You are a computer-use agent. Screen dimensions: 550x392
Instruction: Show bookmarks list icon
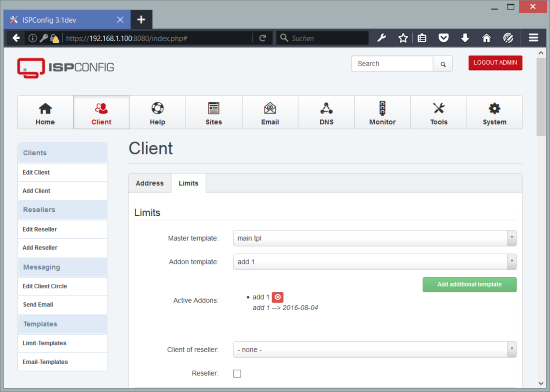click(x=422, y=38)
